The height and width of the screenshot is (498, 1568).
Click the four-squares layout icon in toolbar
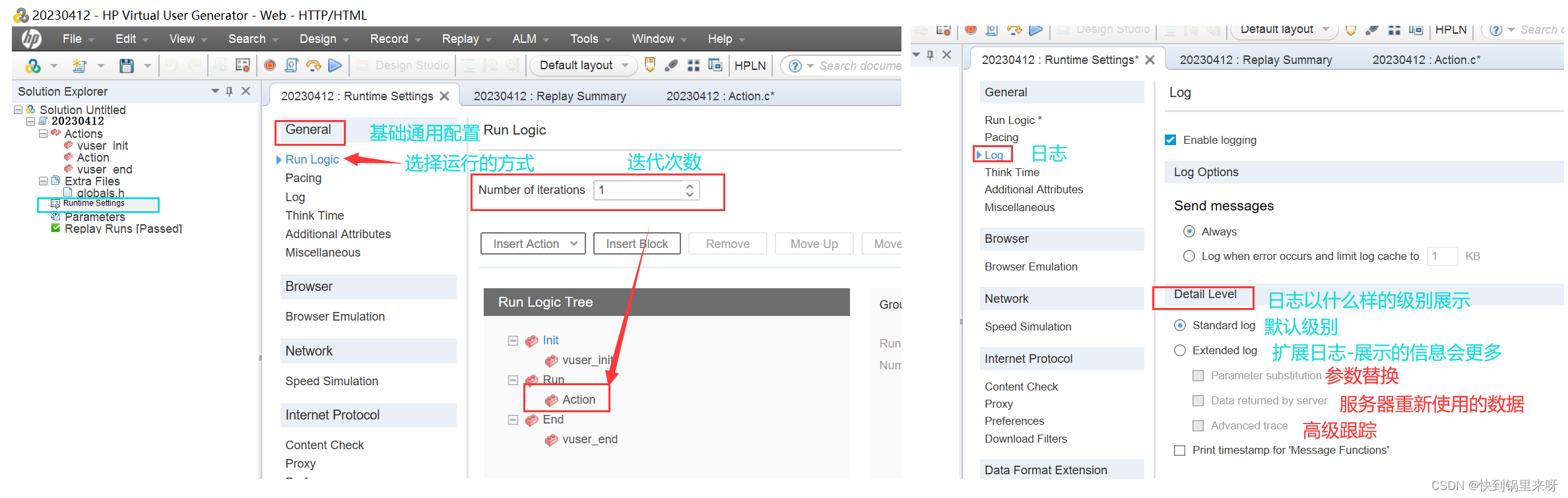point(694,65)
